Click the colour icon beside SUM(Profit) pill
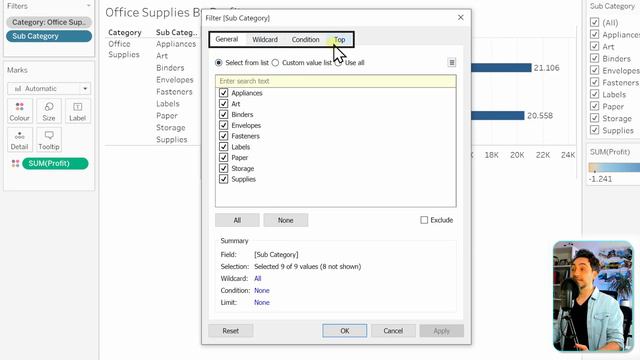This screenshot has width=640, height=360. click(x=16, y=163)
